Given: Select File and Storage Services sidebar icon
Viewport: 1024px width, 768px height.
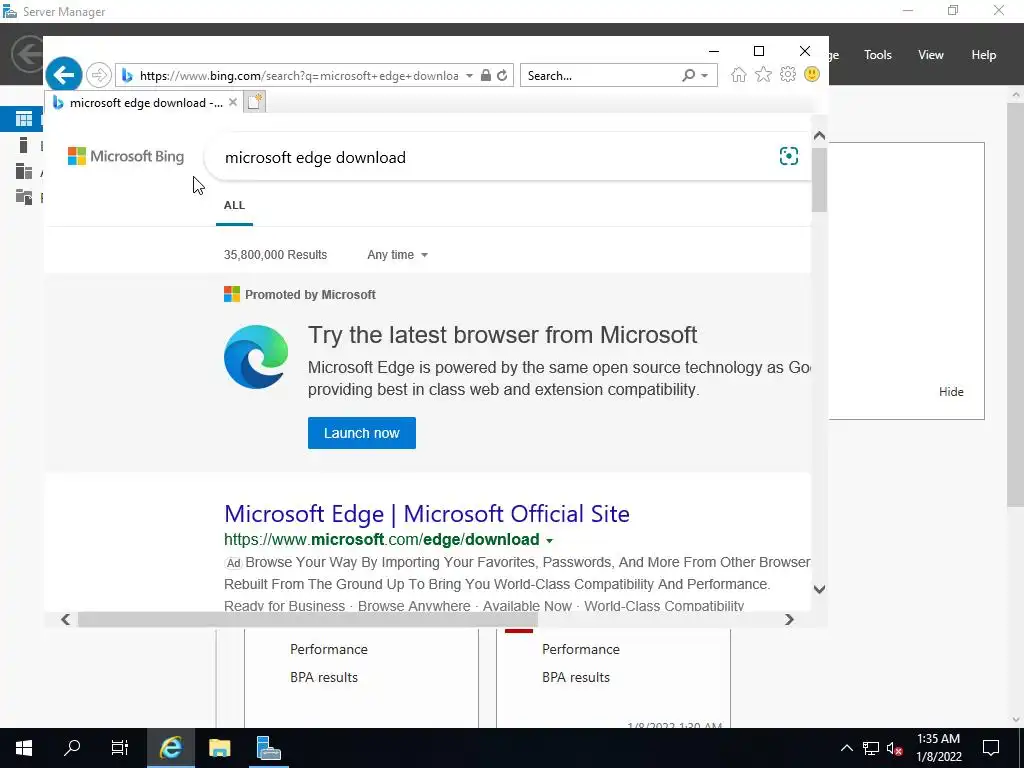Looking at the screenshot, I should click(24, 197).
